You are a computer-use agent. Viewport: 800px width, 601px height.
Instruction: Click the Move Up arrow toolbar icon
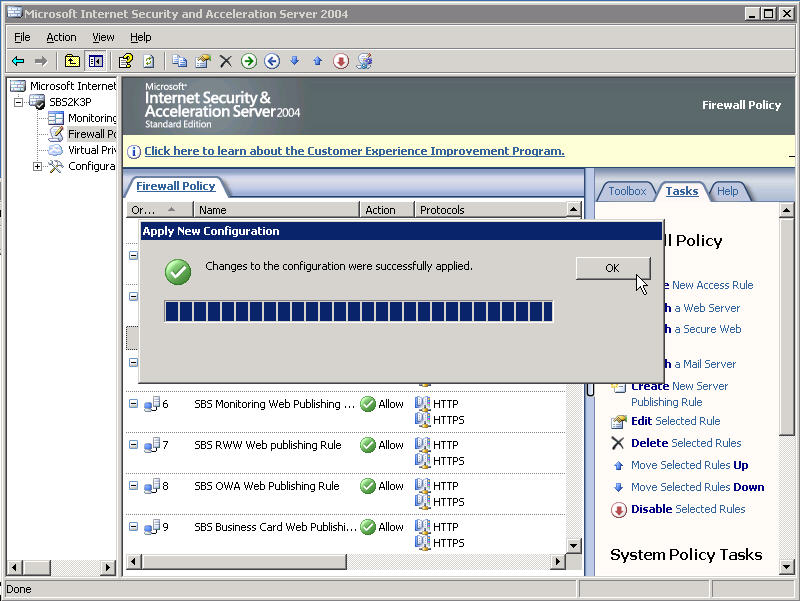pos(318,61)
